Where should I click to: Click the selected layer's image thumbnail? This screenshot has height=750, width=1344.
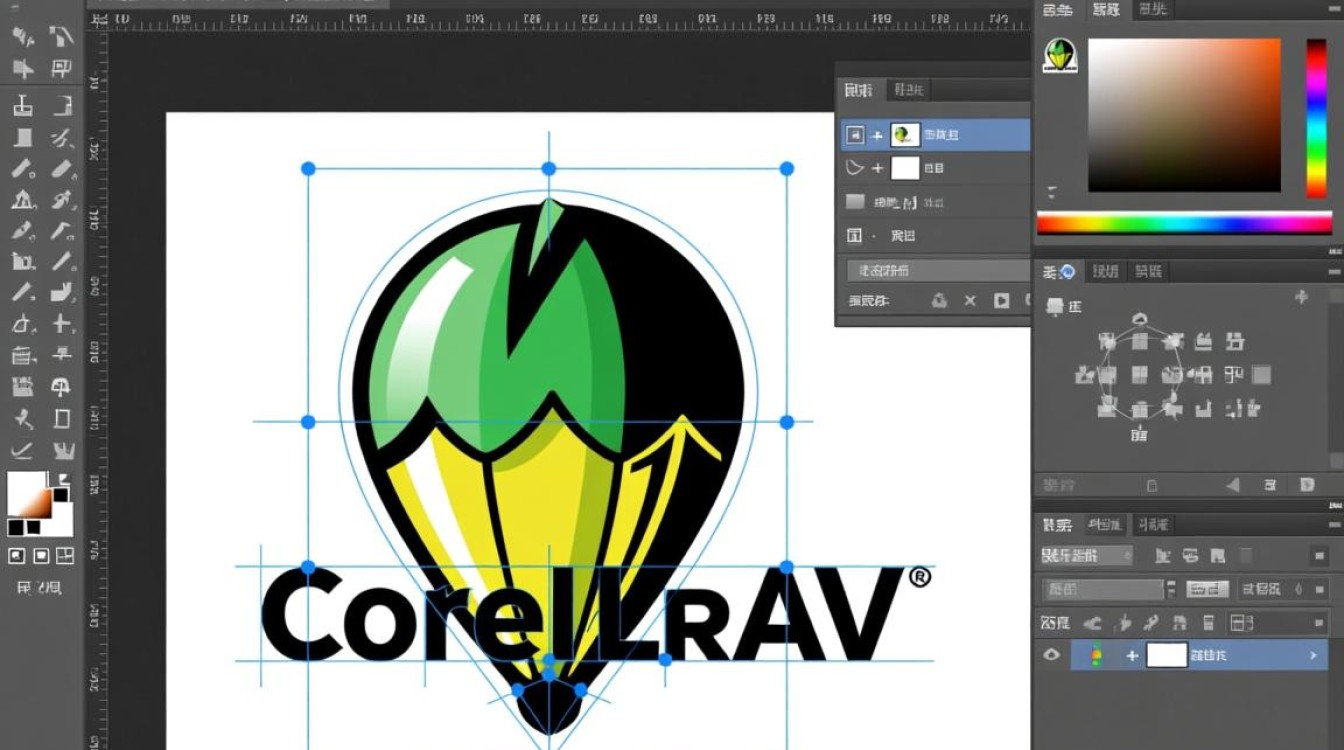coord(903,135)
